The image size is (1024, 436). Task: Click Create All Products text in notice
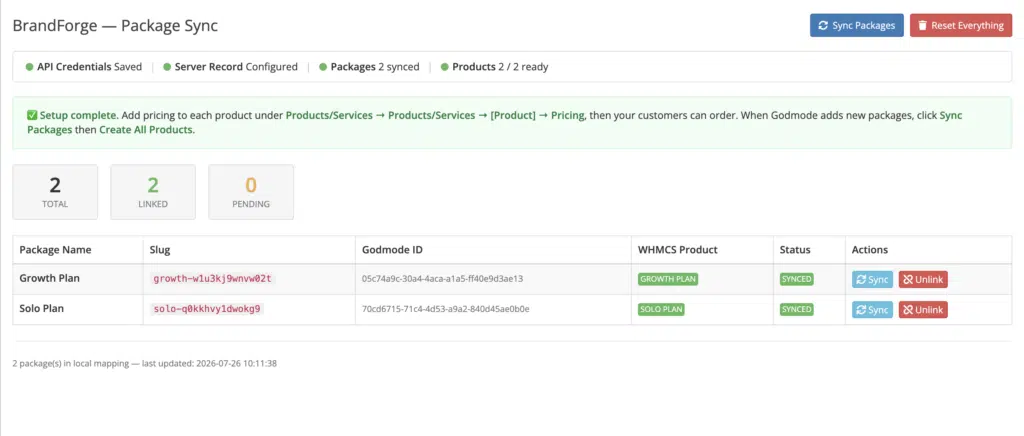[x=146, y=129]
